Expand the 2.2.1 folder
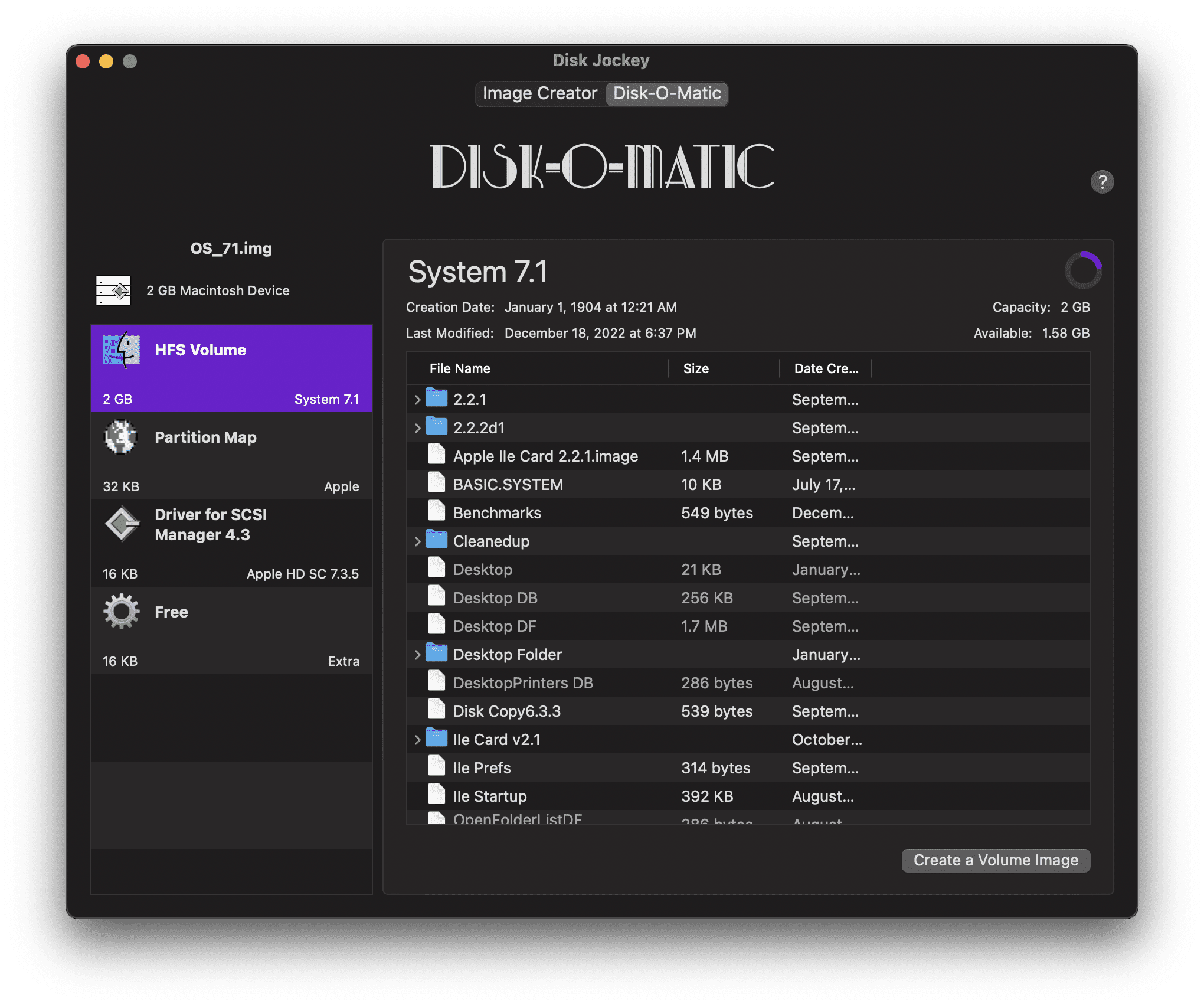The image size is (1204, 1006). click(417, 400)
